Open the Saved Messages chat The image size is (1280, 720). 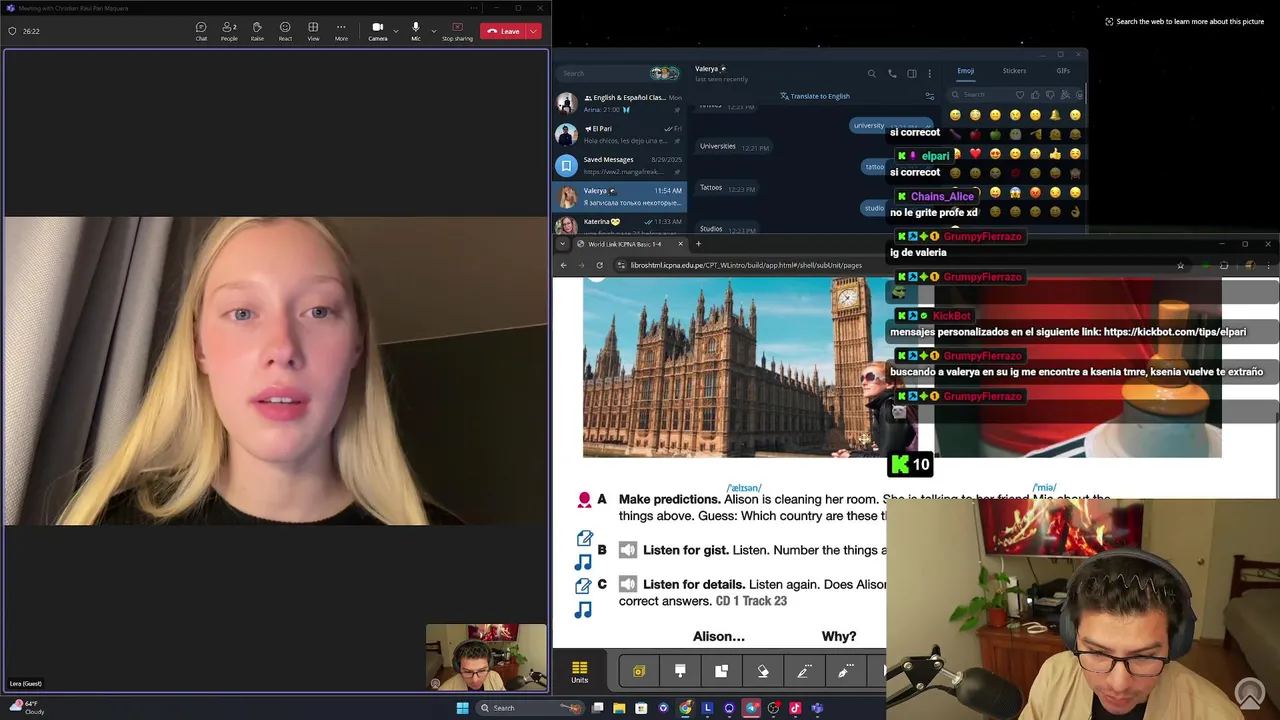pyautogui.click(x=620, y=165)
